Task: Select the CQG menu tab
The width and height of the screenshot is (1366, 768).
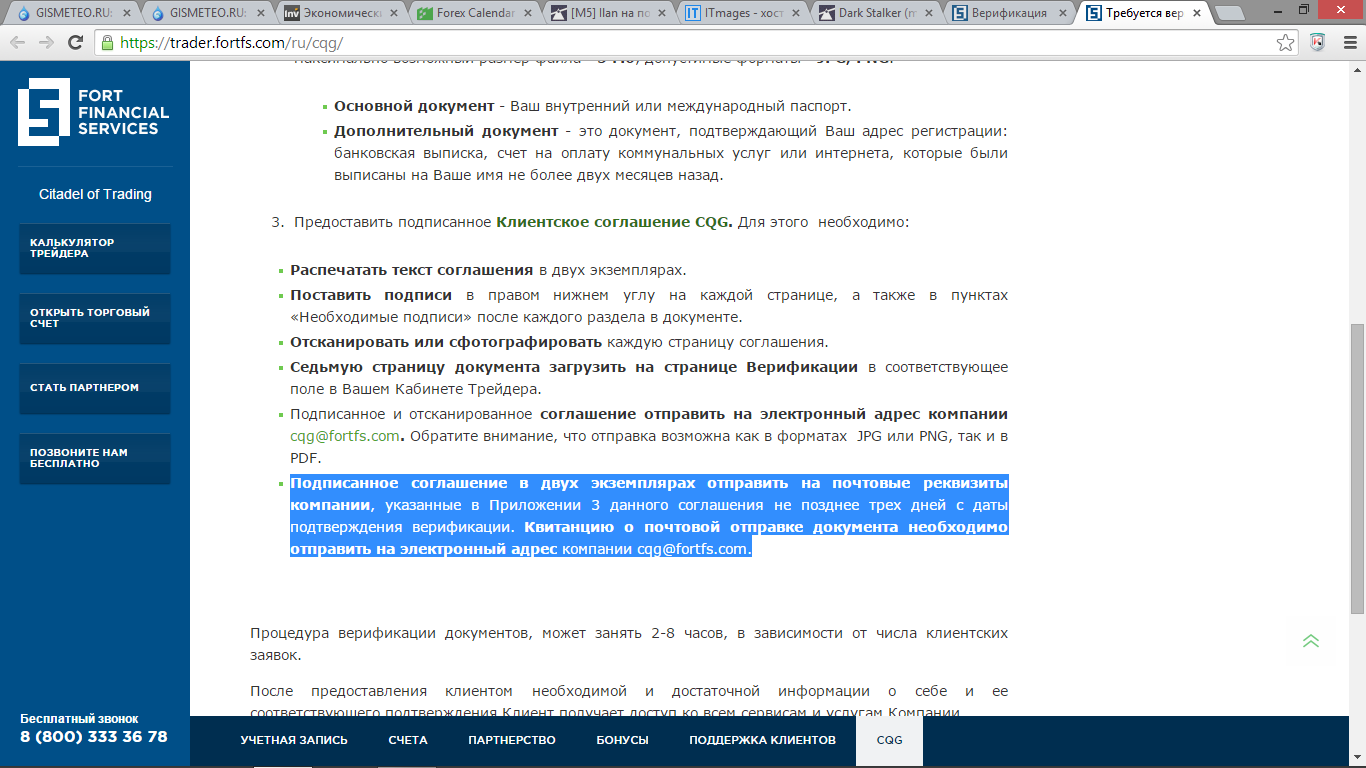Action: (889, 740)
